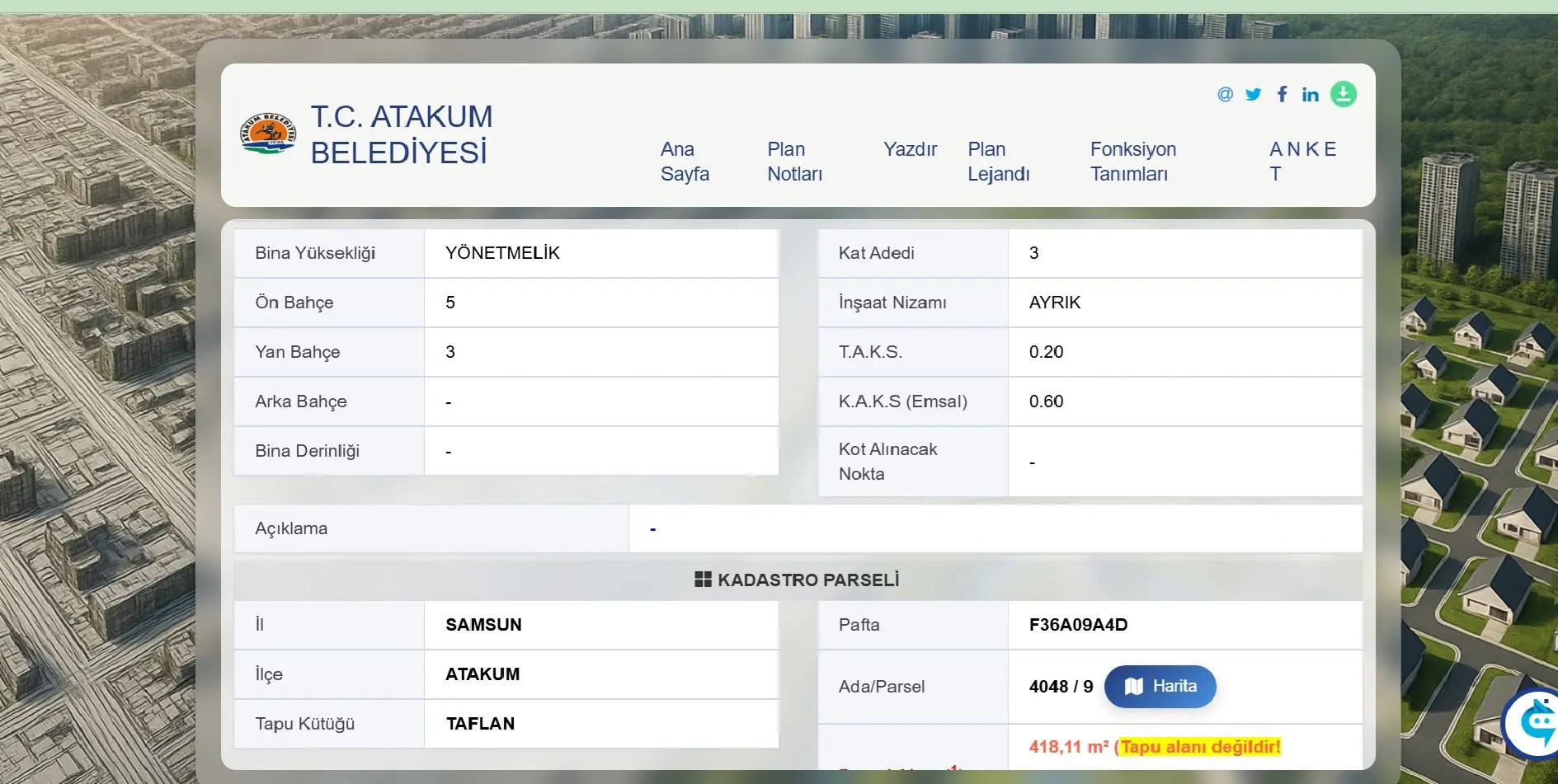1558x784 pixels.
Task: Select the SAMSUN province value
Action: (483, 625)
